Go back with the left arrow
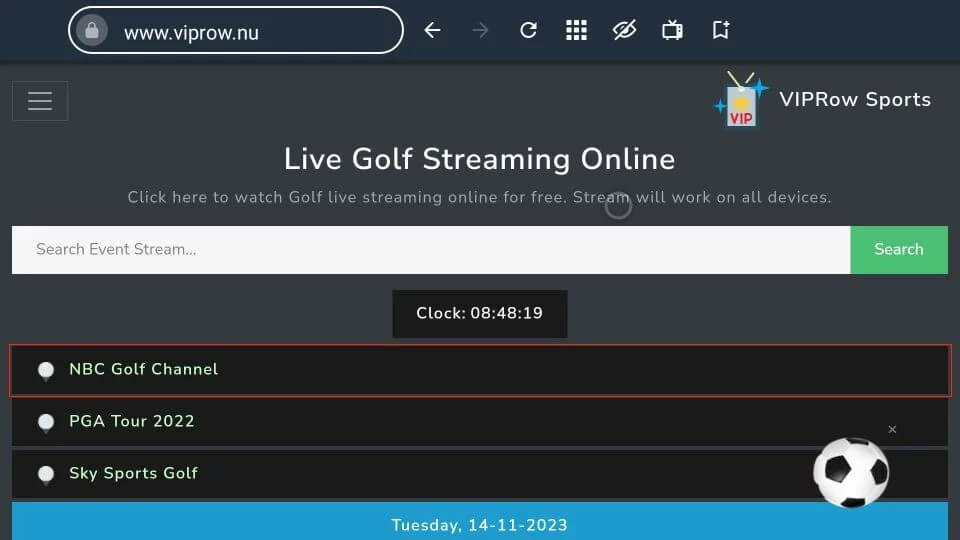 coord(432,30)
